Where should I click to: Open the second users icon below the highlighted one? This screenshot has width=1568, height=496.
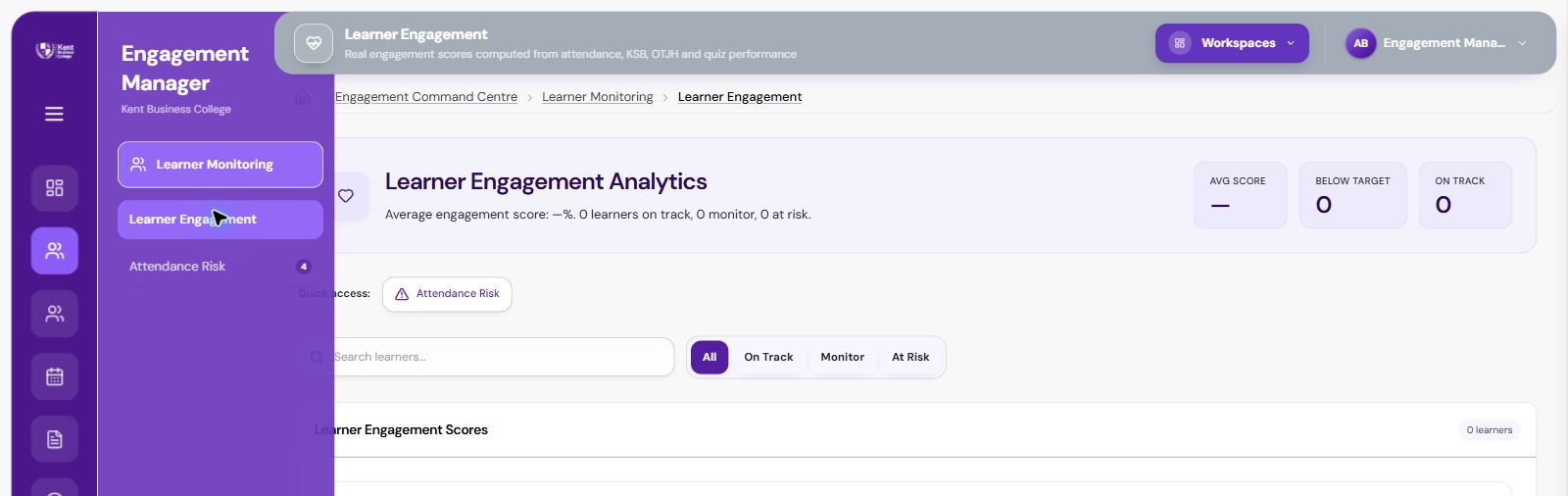(55, 314)
